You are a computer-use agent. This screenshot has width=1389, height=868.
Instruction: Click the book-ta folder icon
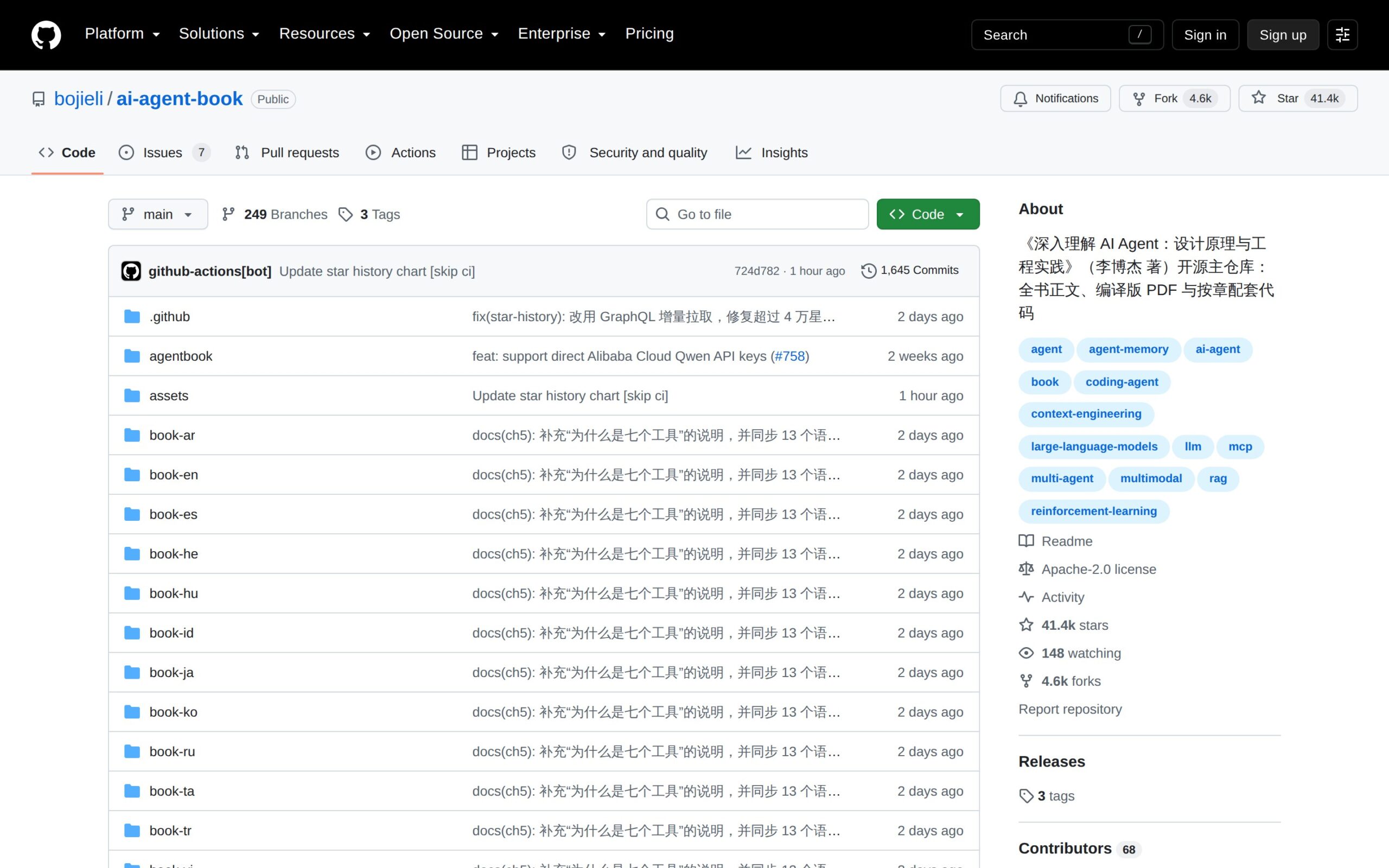pos(132,791)
